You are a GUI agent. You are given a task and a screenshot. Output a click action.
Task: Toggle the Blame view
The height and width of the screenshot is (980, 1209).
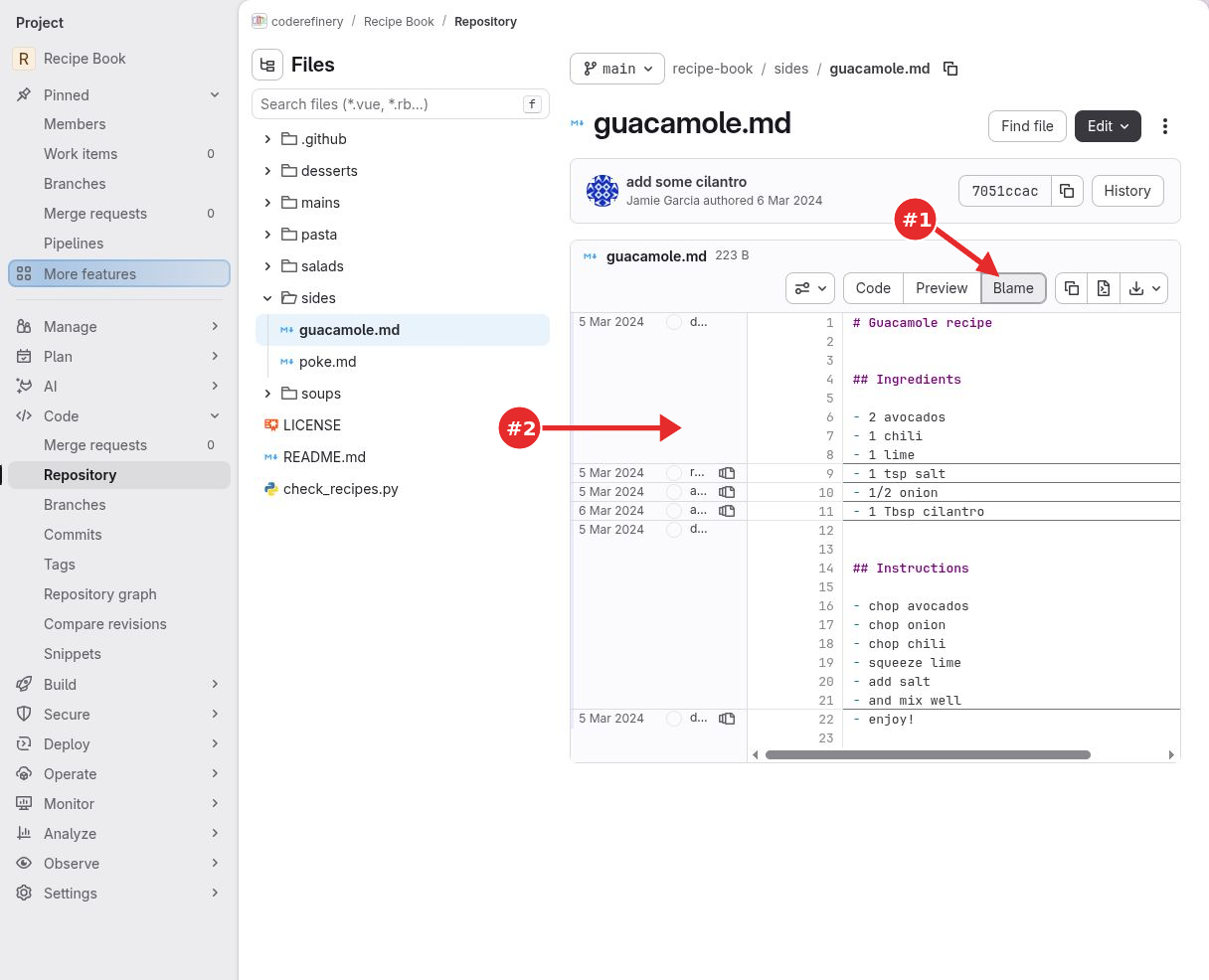point(1013,288)
